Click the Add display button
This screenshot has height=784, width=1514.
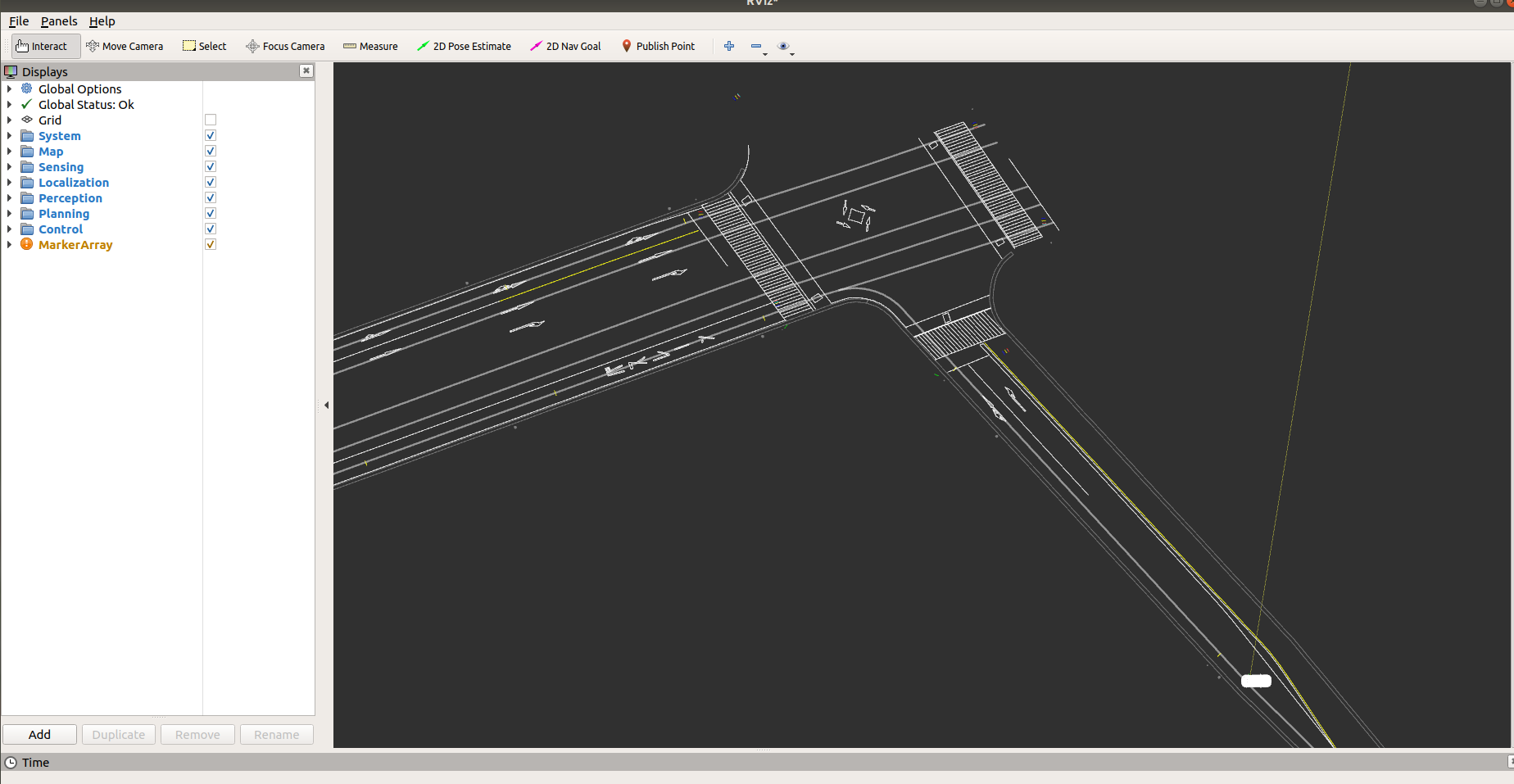point(39,734)
